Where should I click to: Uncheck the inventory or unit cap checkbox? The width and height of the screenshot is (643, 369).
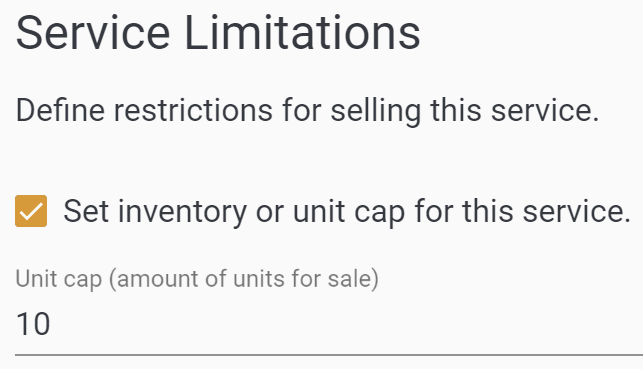(31, 211)
